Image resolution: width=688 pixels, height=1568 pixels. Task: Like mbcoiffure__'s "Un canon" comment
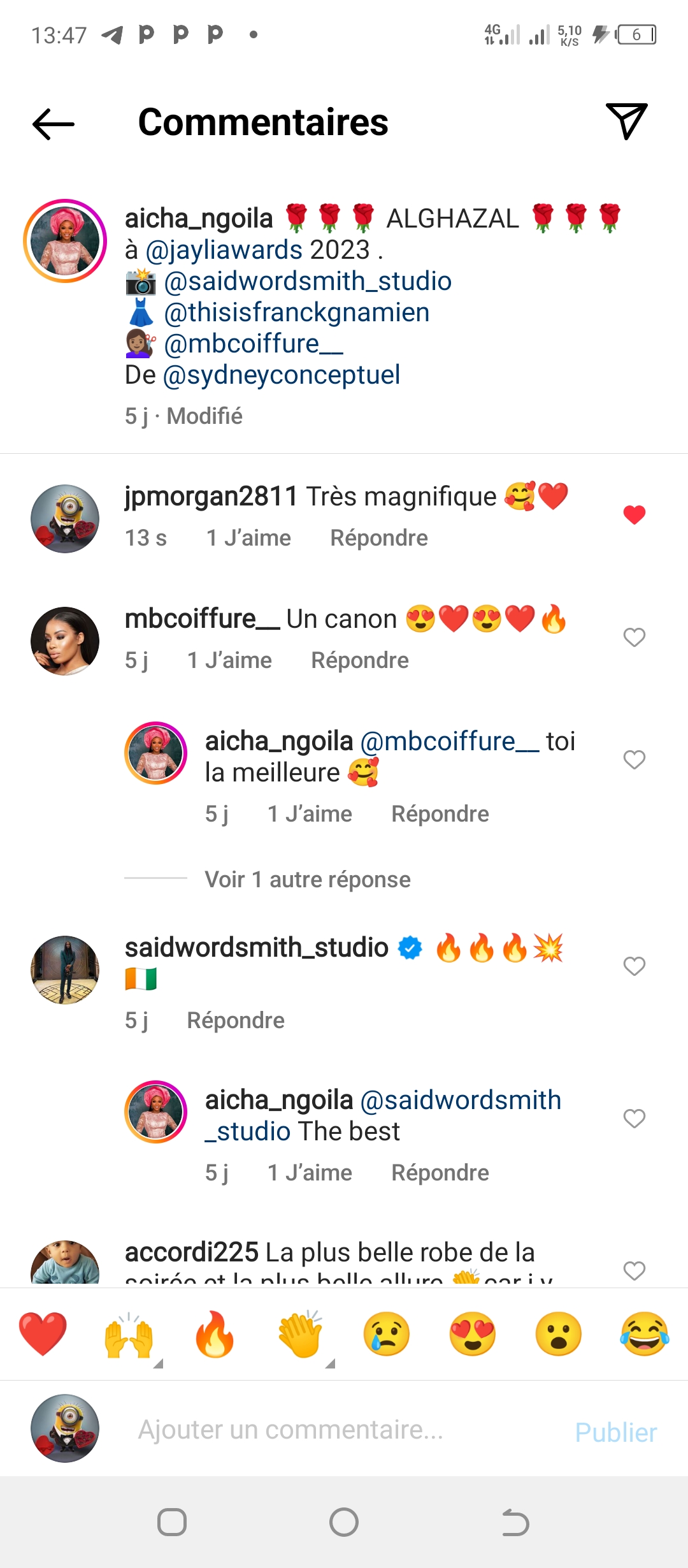click(x=634, y=637)
